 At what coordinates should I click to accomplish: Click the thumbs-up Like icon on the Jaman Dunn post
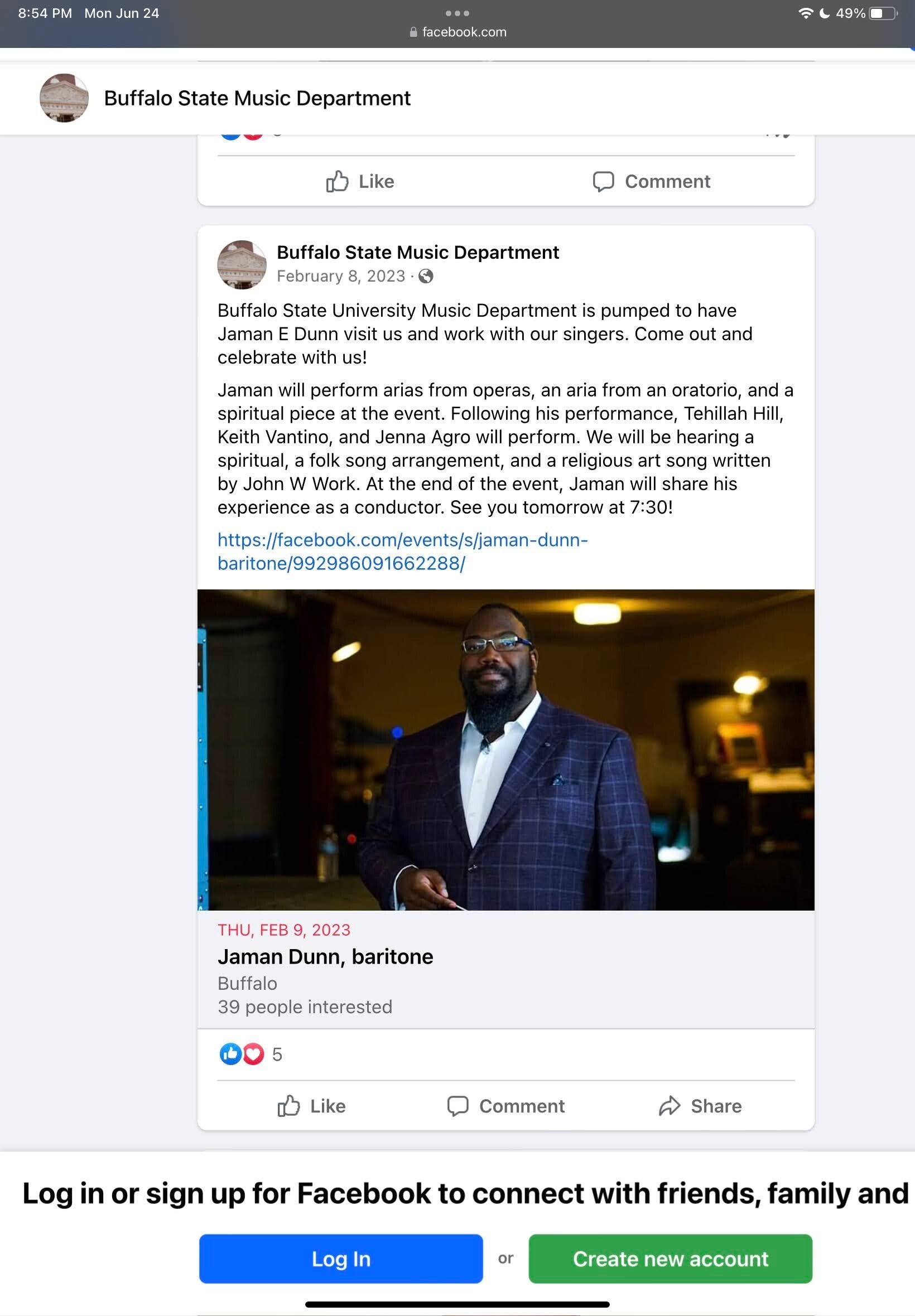click(x=288, y=1106)
